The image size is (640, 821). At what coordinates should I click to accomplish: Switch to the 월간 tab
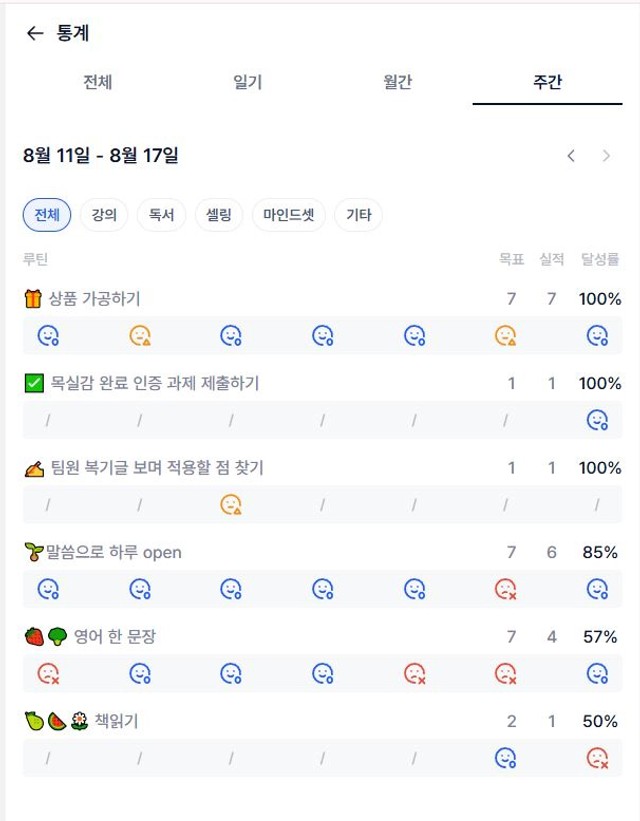(398, 82)
